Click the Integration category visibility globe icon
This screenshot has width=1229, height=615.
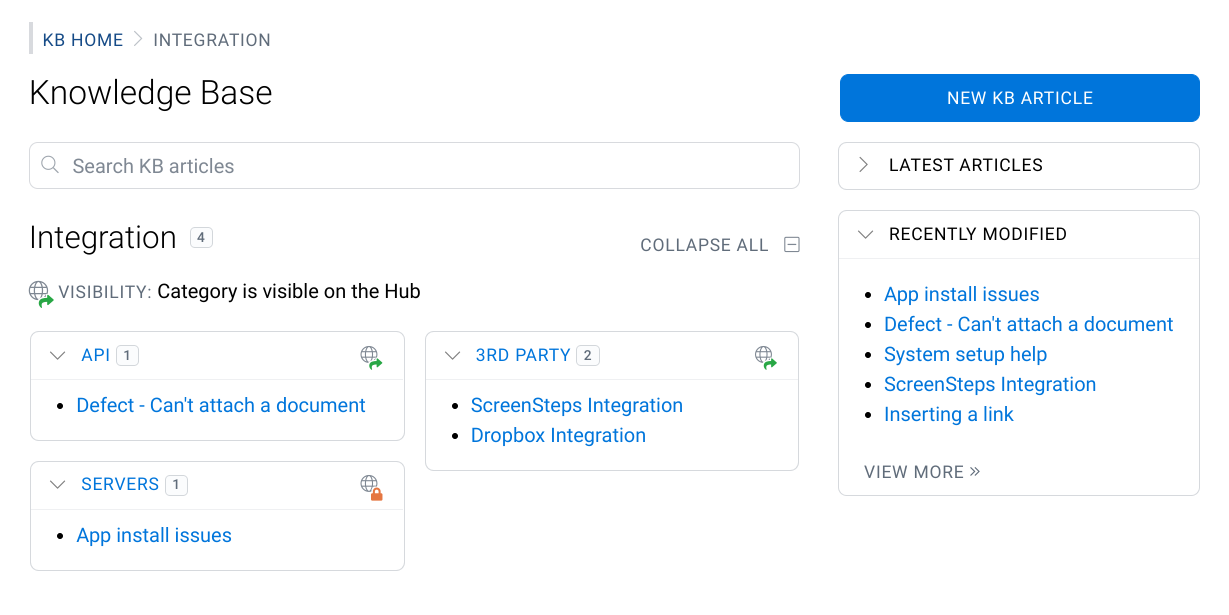pos(40,292)
